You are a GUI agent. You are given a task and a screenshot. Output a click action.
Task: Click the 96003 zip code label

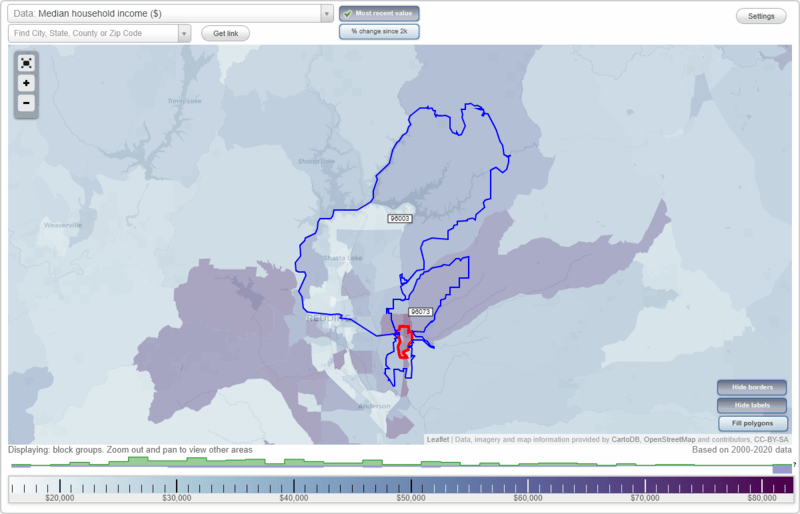pos(399,218)
